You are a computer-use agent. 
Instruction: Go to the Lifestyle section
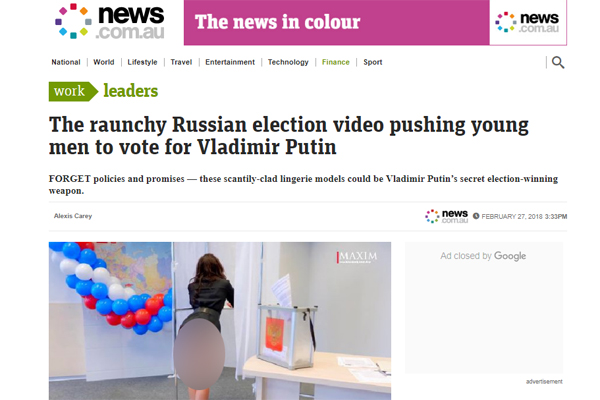coord(142,62)
